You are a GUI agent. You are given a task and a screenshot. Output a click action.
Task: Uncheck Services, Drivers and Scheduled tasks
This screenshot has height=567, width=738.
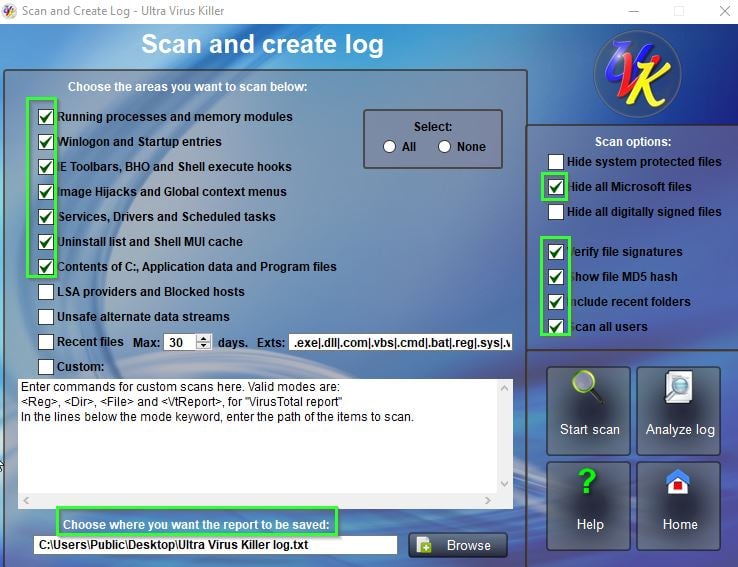[x=46, y=216]
